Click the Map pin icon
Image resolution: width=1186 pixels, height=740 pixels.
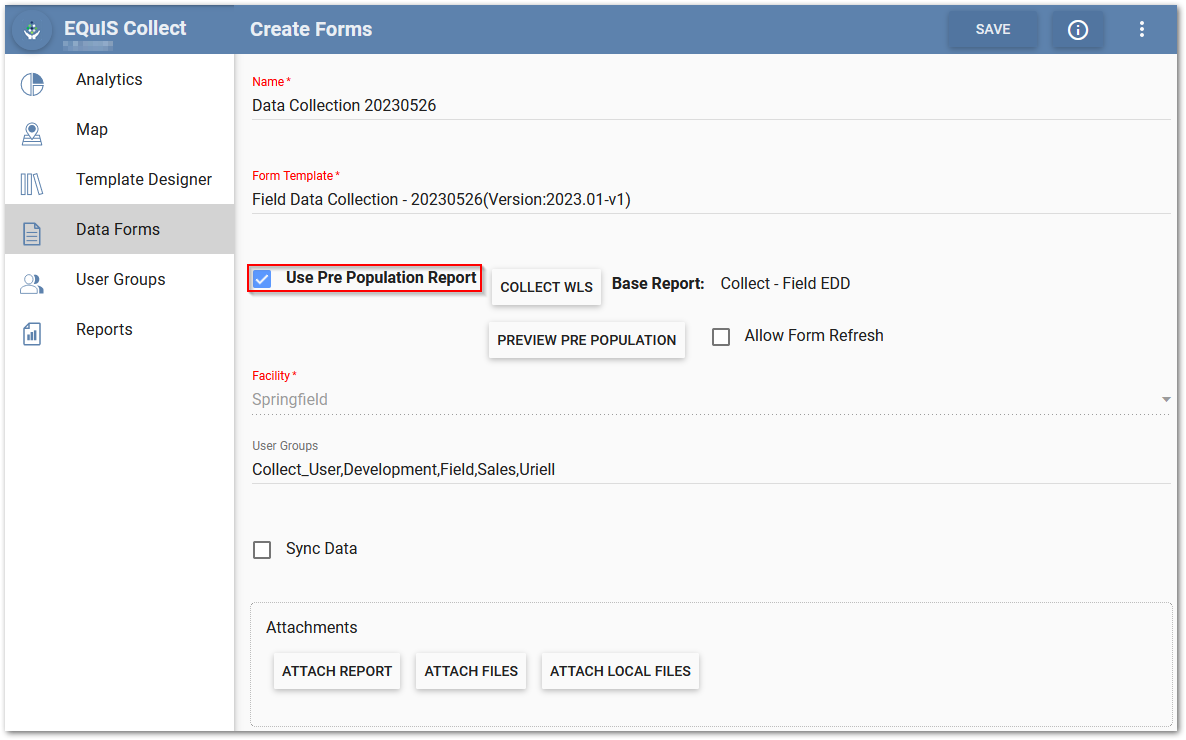[x=32, y=134]
